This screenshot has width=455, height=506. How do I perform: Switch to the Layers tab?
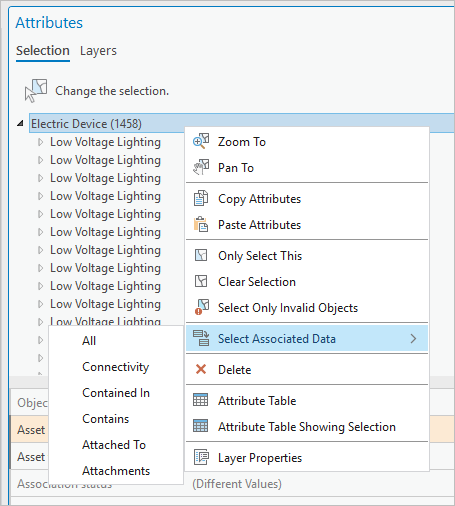[x=98, y=51]
